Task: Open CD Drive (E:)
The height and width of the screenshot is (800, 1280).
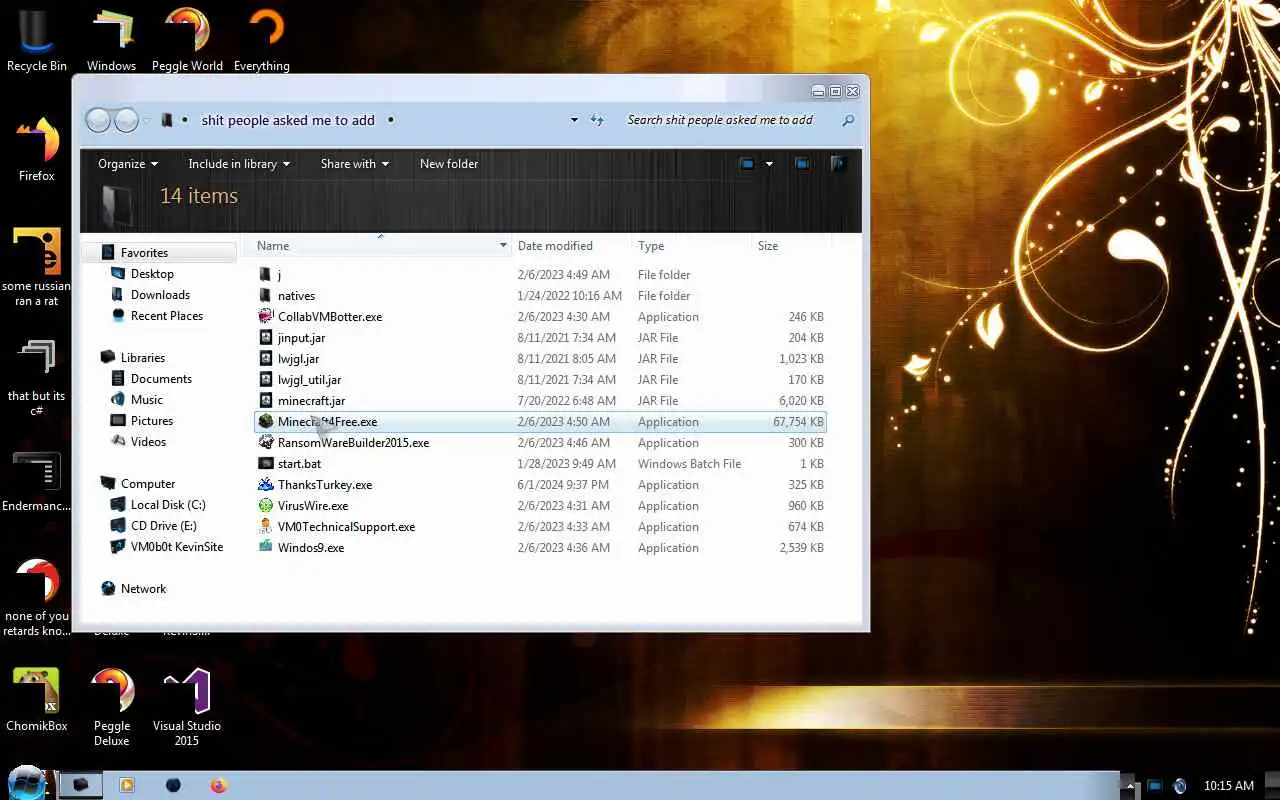Action: click(x=164, y=526)
